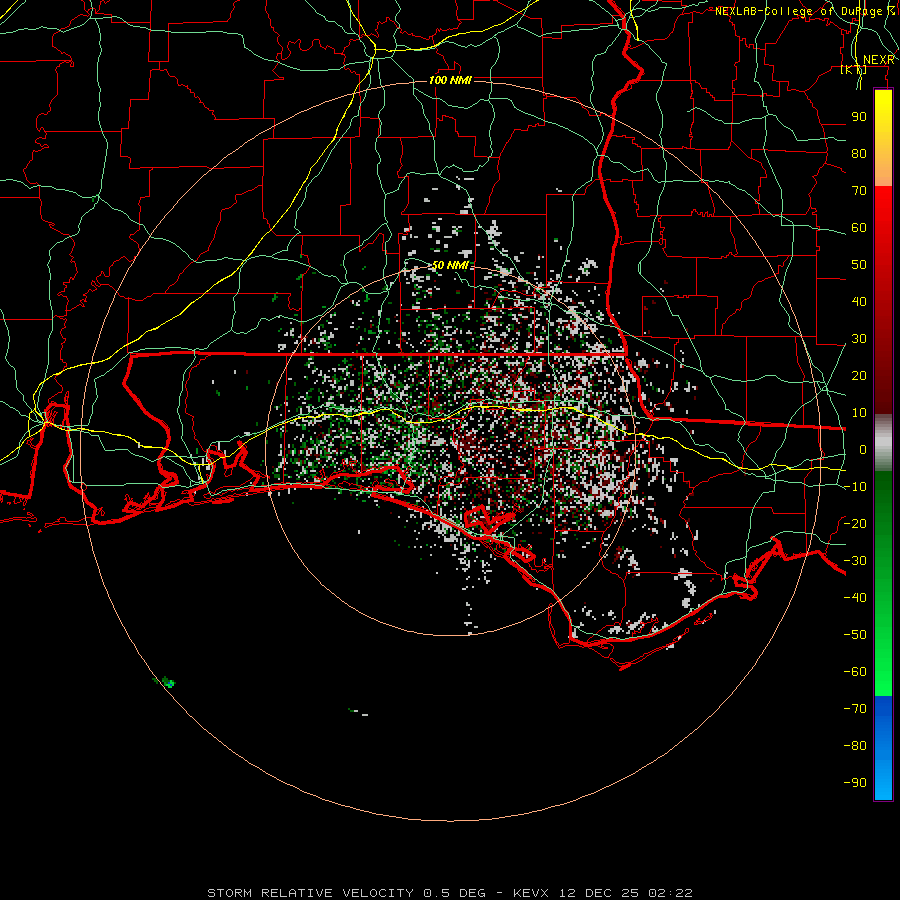The width and height of the screenshot is (900, 900).
Task: Click the "KT" units label above the scale
Action: (x=854, y=70)
